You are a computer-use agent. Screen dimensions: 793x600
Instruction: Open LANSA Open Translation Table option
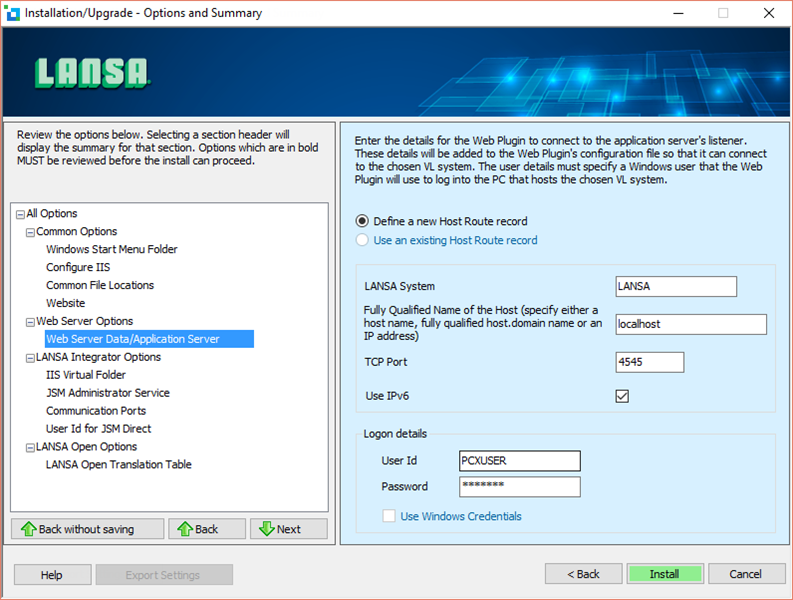(119, 464)
